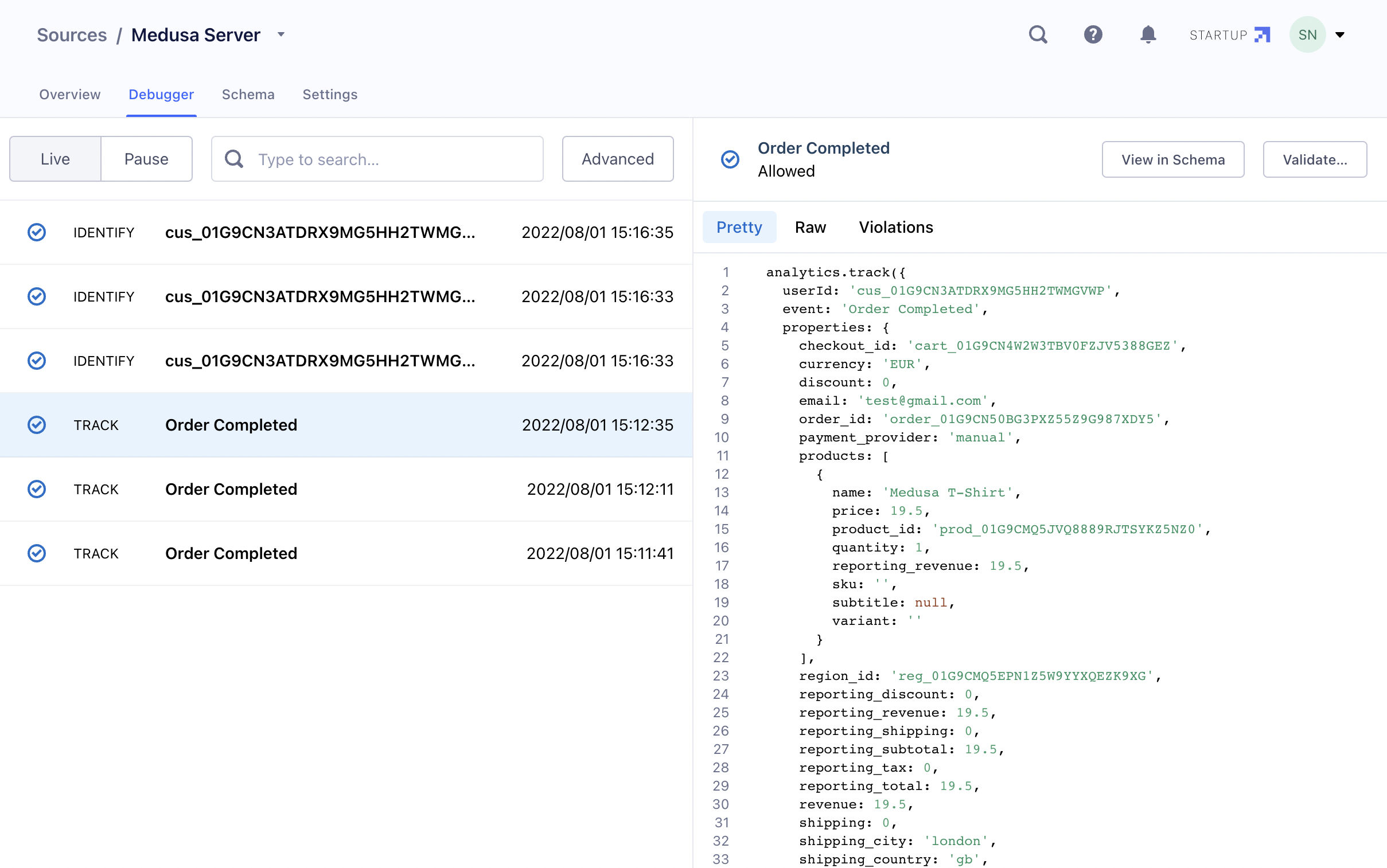Select the IDENTIFY event name at 15:16:35

[x=321, y=232]
